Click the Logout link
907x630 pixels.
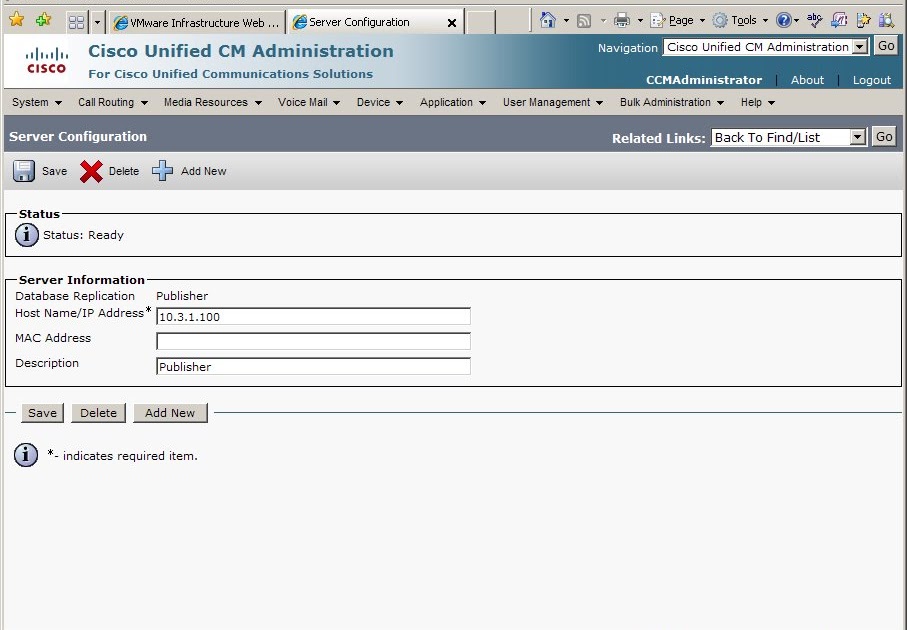[872, 80]
